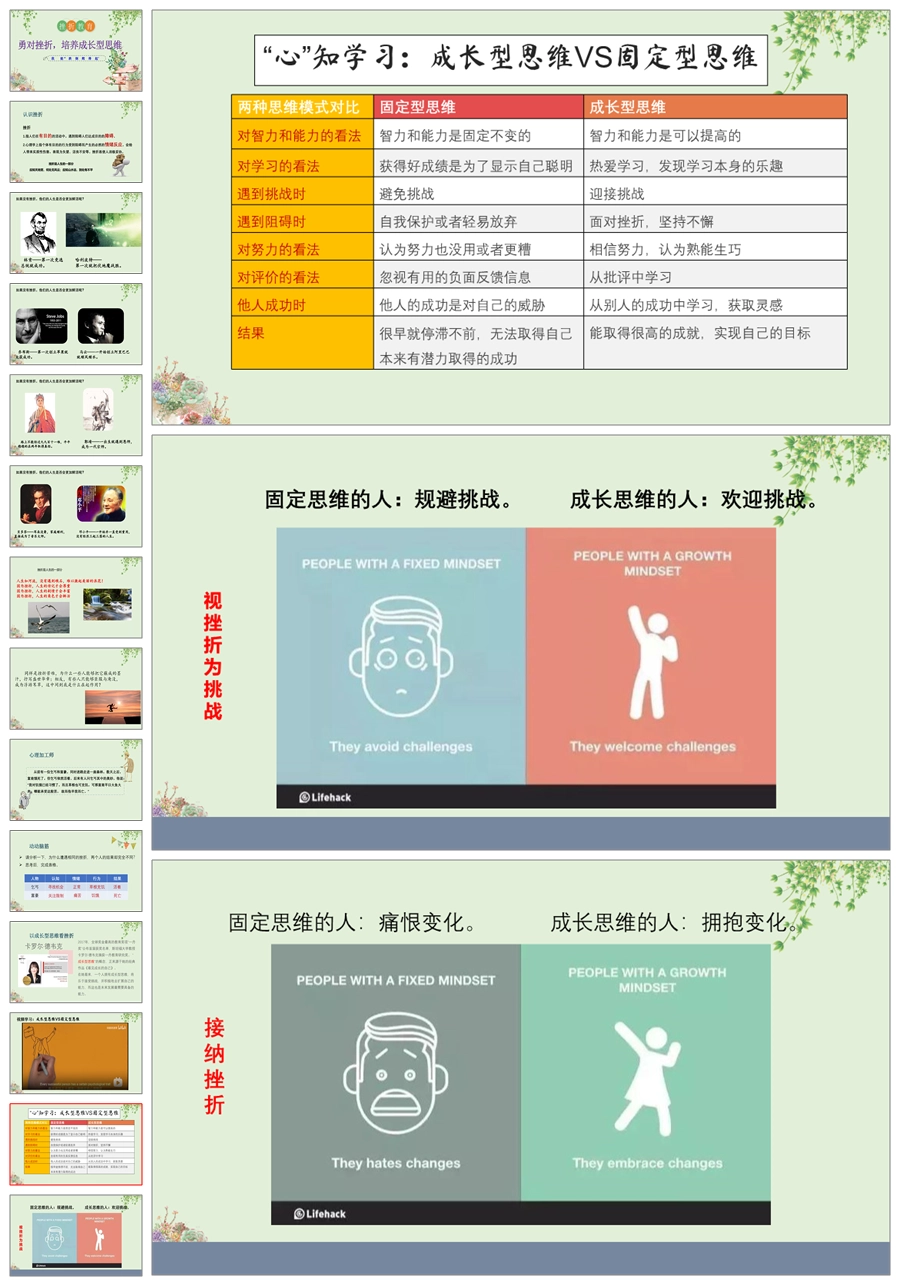Image resolution: width=900 pixels, height=1286 pixels.
Task: Click the 成长型思维 orange table header
Action: pos(714,107)
